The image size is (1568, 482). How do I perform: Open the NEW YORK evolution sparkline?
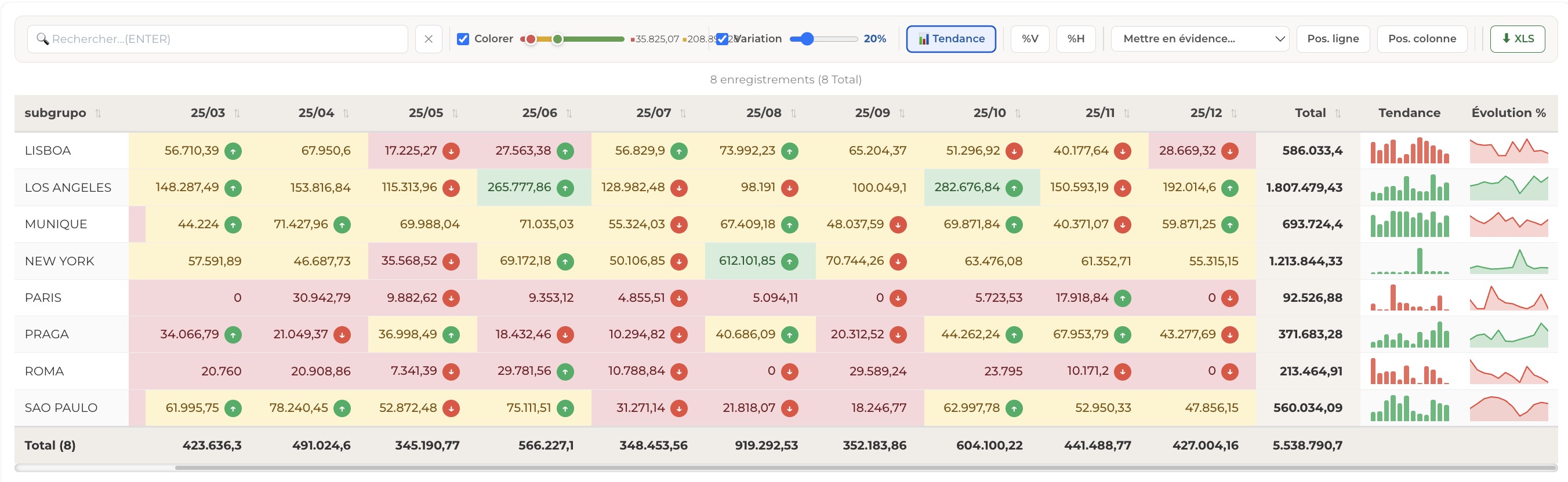click(1509, 261)
